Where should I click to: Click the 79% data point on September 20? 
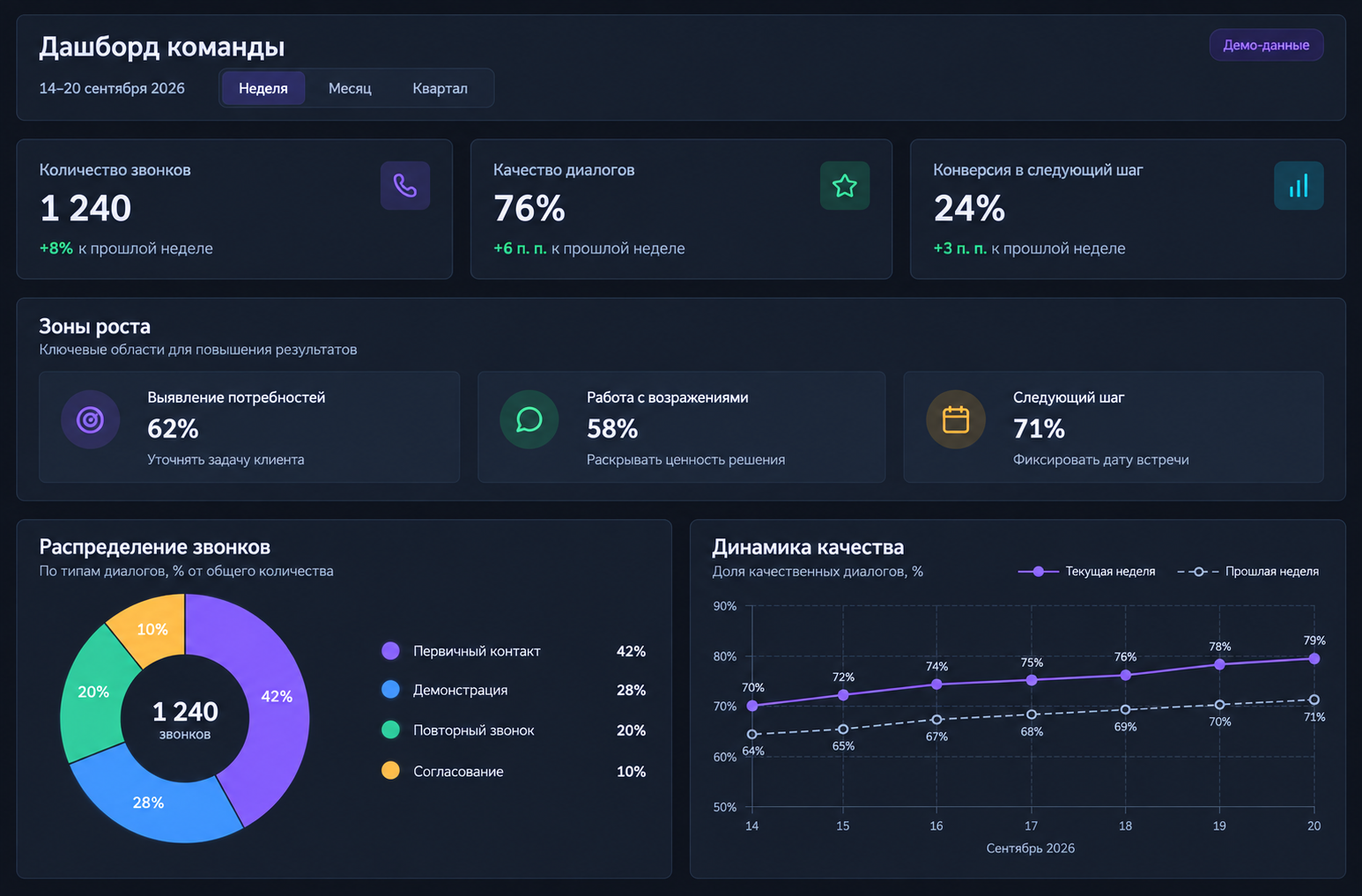(x=1314, y=658)
